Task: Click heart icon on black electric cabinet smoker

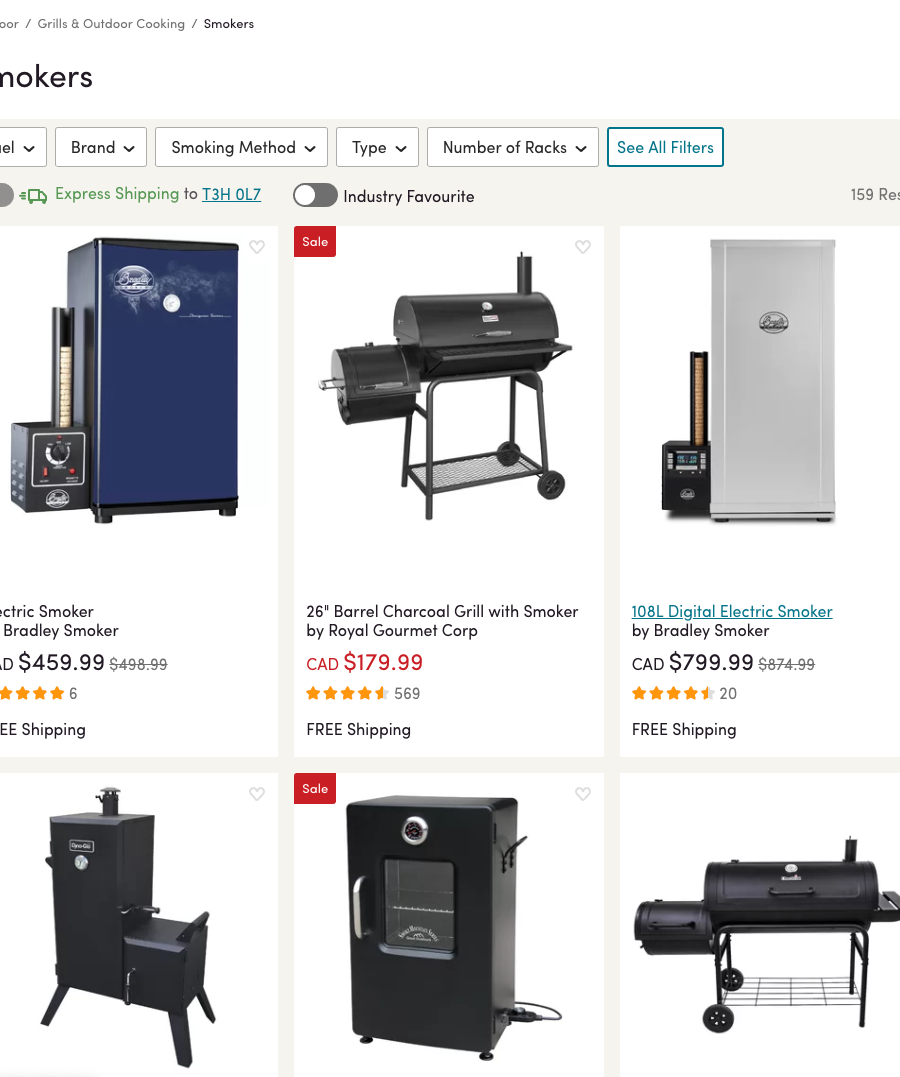Action: pos(583,794)
